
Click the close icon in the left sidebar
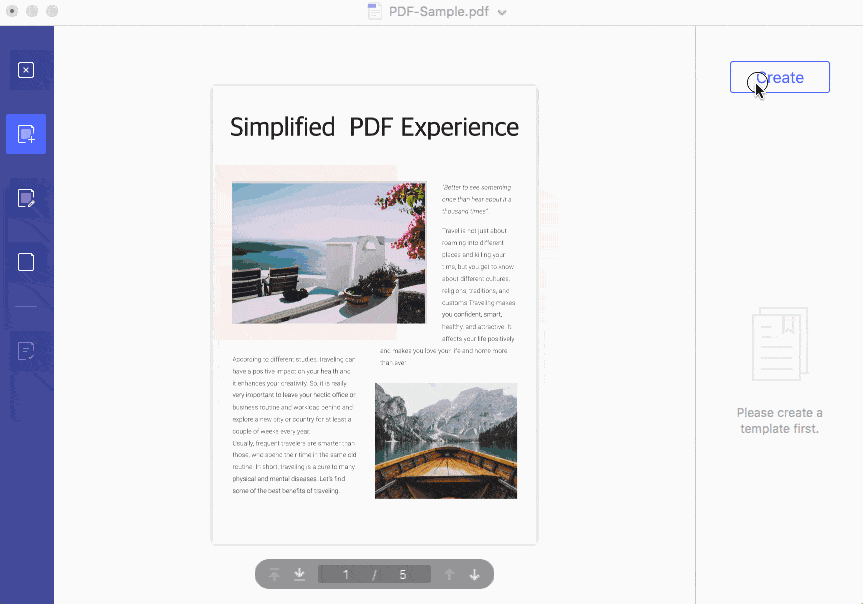pos(26,70)
